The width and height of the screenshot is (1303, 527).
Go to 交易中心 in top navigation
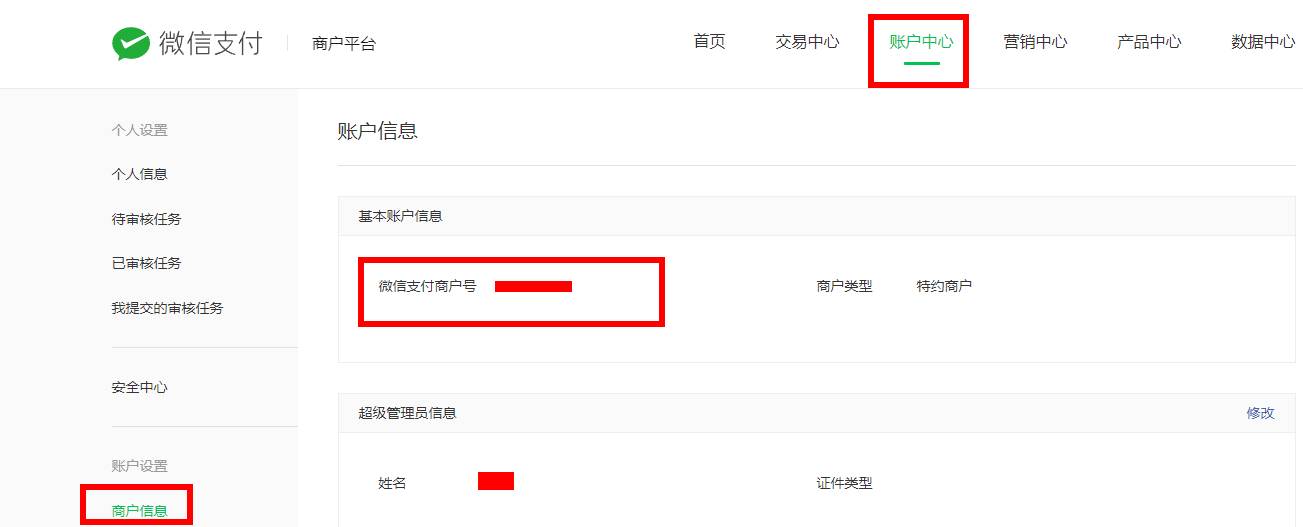pos(807,42)
